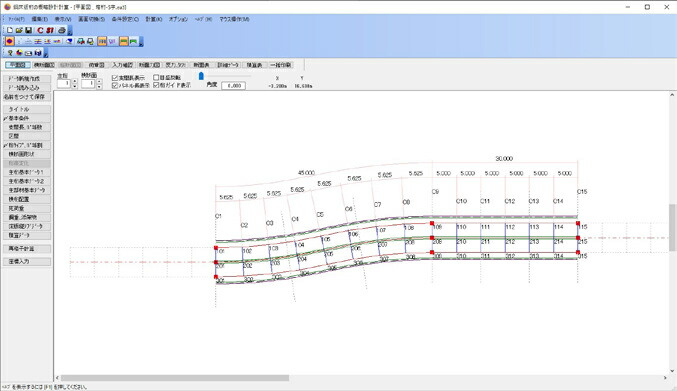The height and width of the screenshot is (391, 677).
Task: Click the red circle icon in second toolbar
Action: click(x=10, y=41)
